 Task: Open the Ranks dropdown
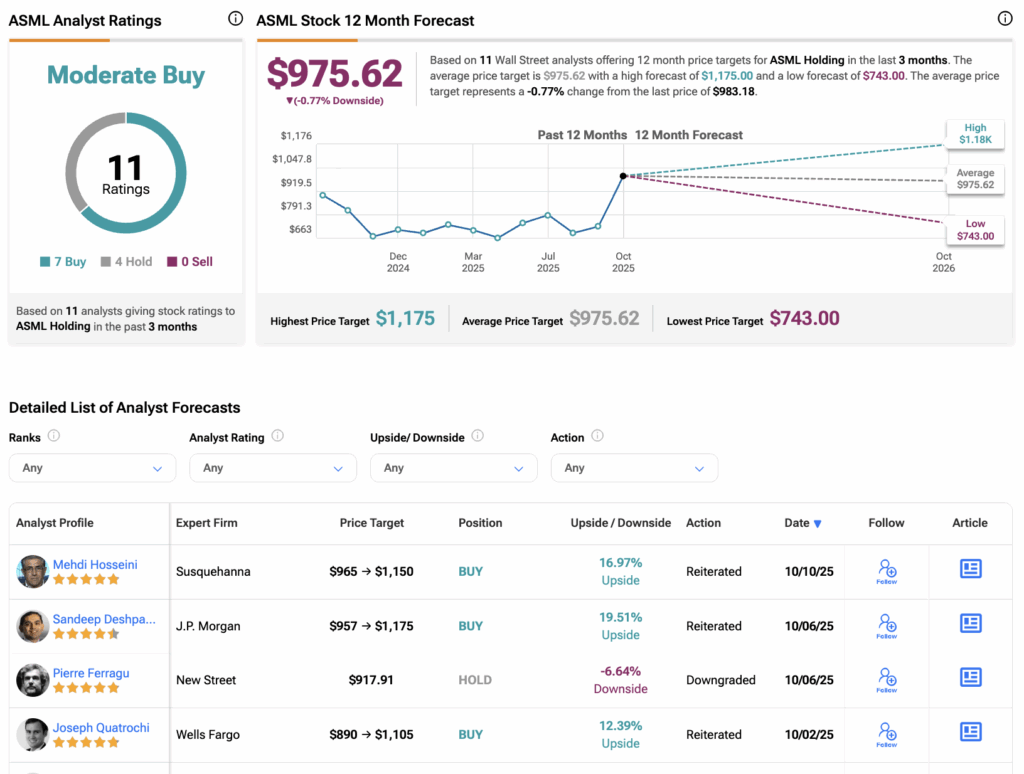pos(92,468)
